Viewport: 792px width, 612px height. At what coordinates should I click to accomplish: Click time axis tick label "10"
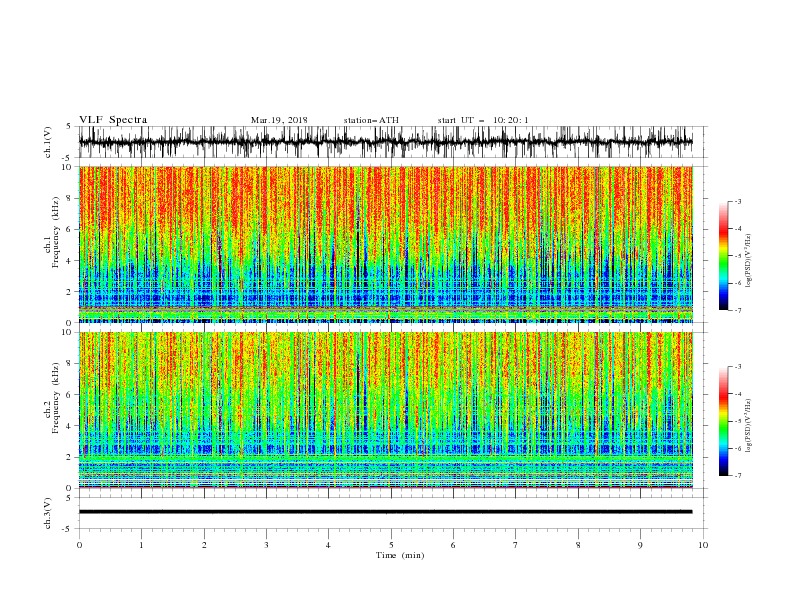(703, 545)
